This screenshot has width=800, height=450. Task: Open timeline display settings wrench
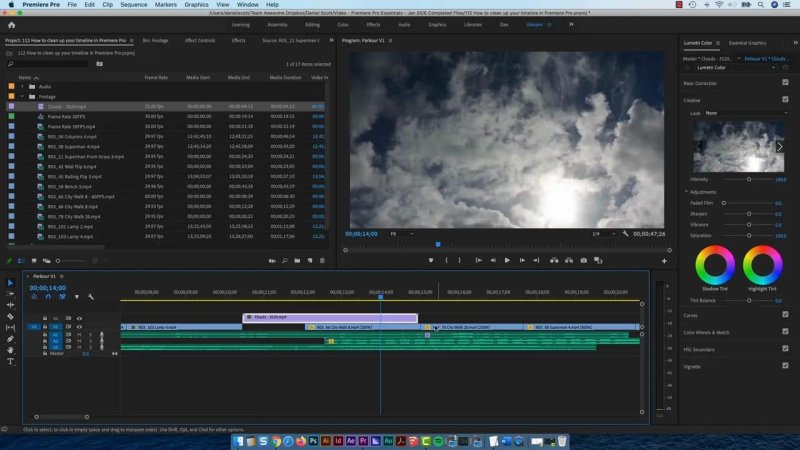91,296
